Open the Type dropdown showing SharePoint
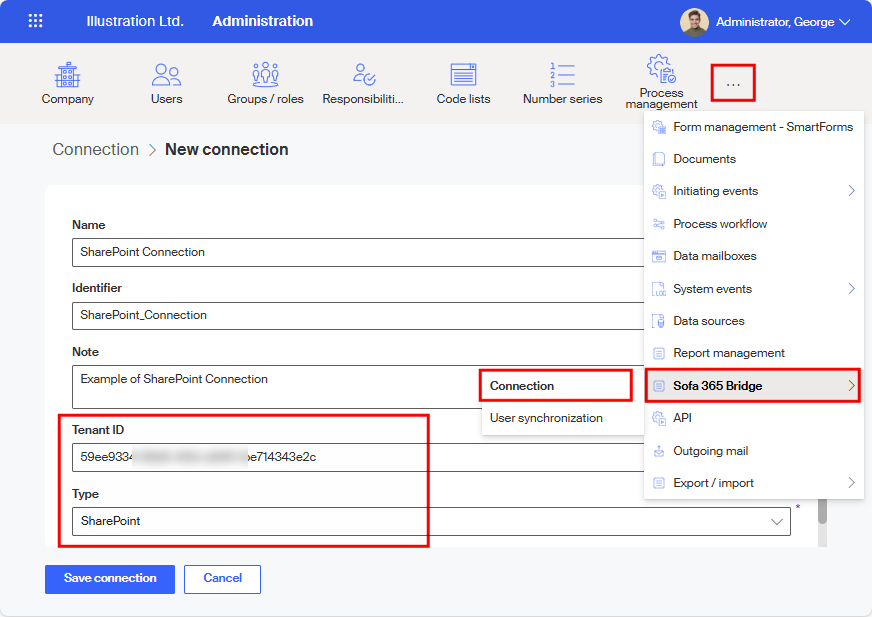The image size is (872, 617). click(776, 521)
